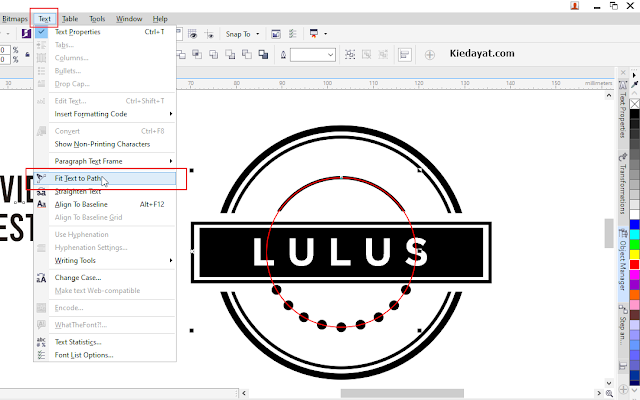Image resolution: width=640 pixels, height=400 pixels.
Task: Pick the blue palette swatch
Action: tap(634, 224)
